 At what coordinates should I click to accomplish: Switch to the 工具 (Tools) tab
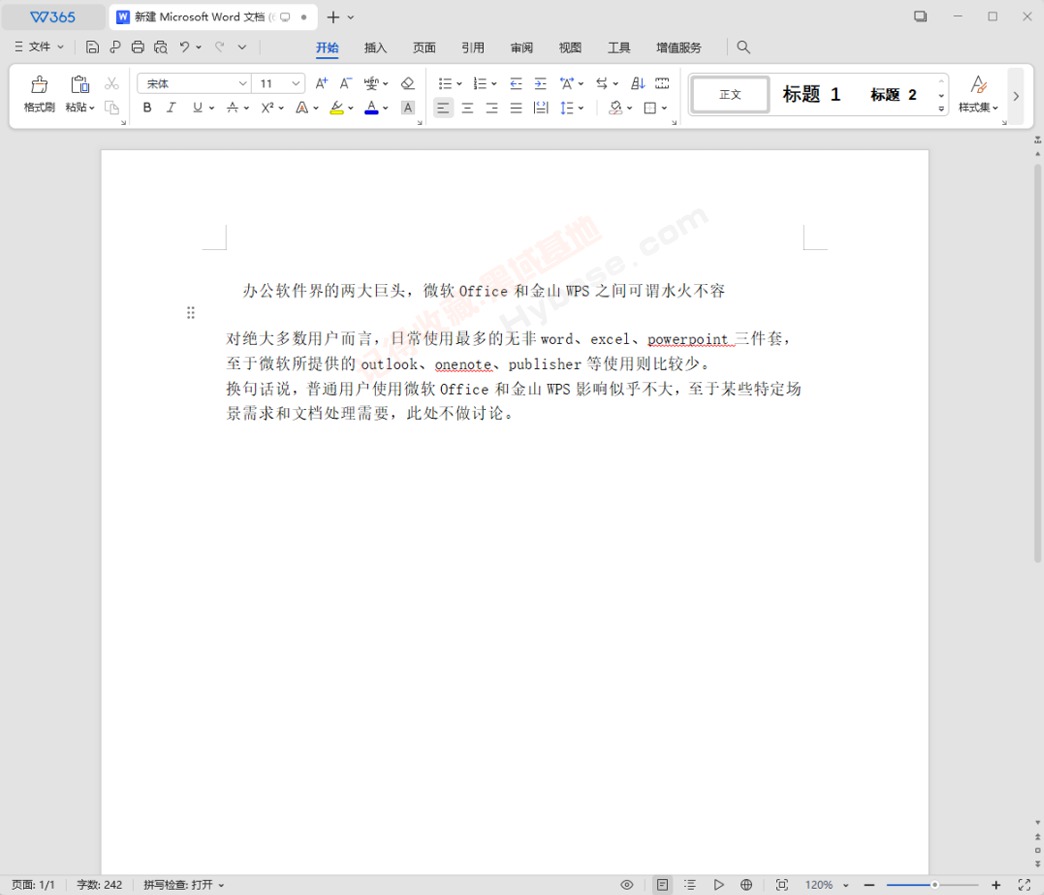(619, 47)
